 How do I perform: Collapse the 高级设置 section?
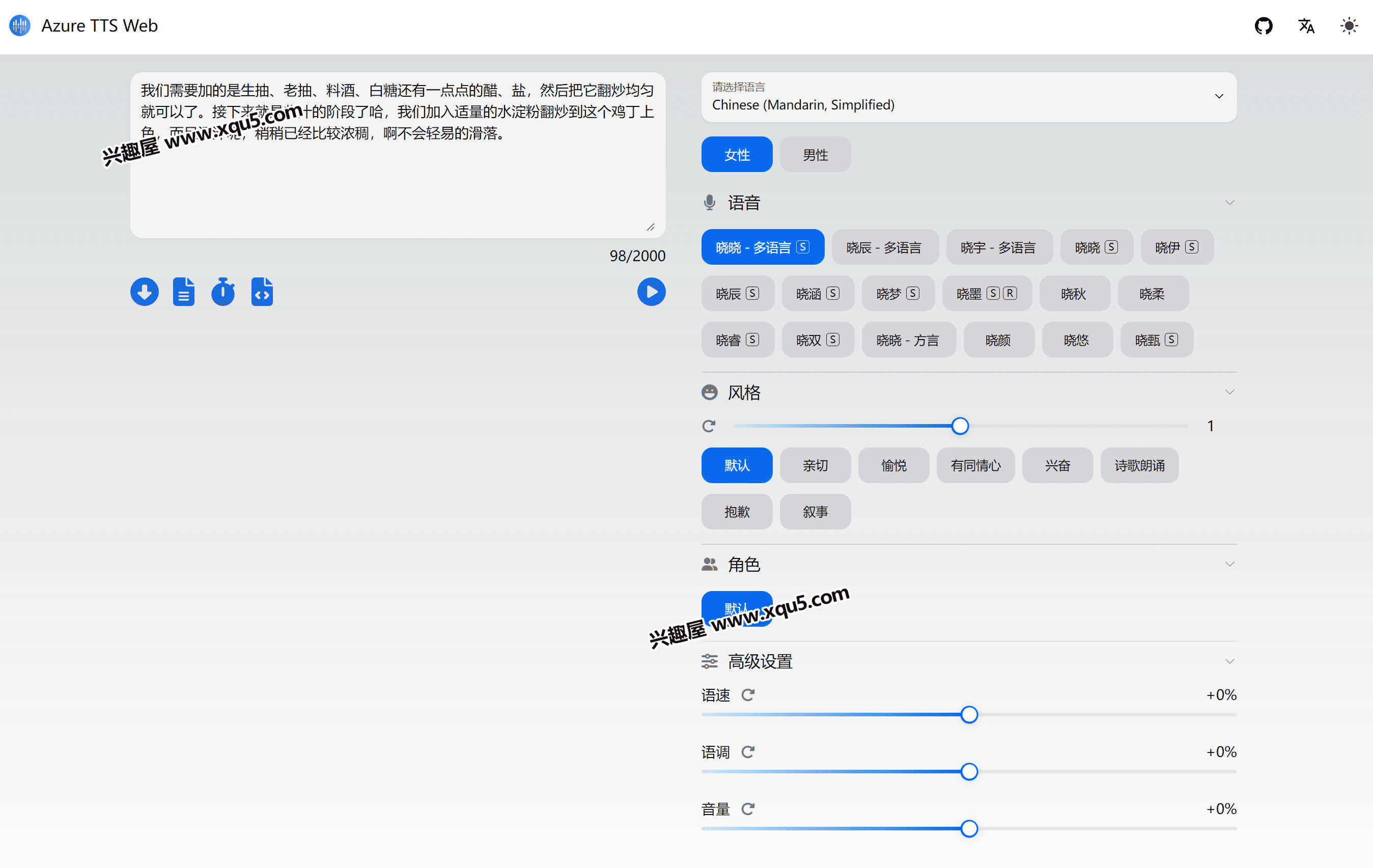tap(1230, 661)
